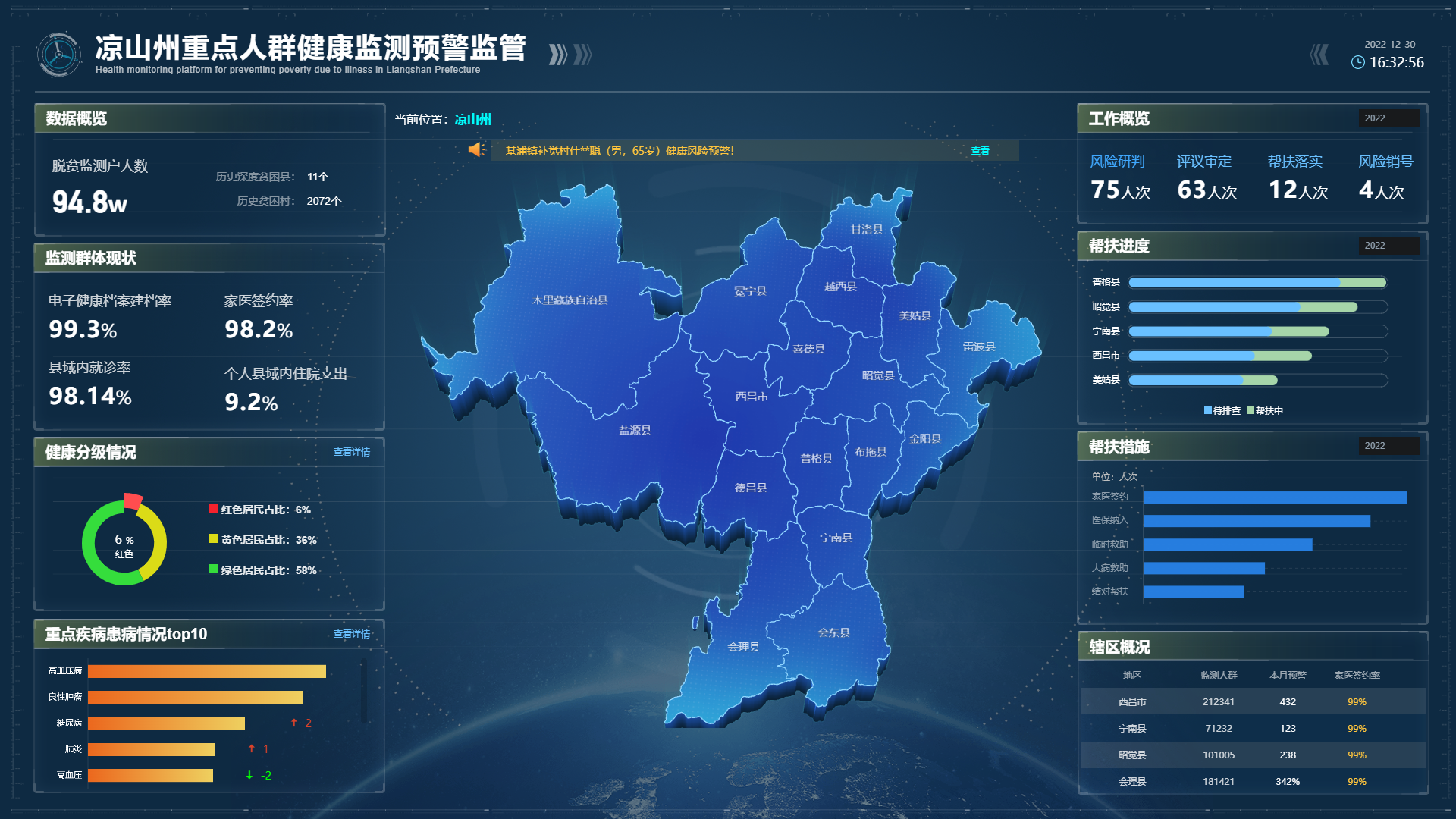Select 昭觉县 region on the map

878,375
